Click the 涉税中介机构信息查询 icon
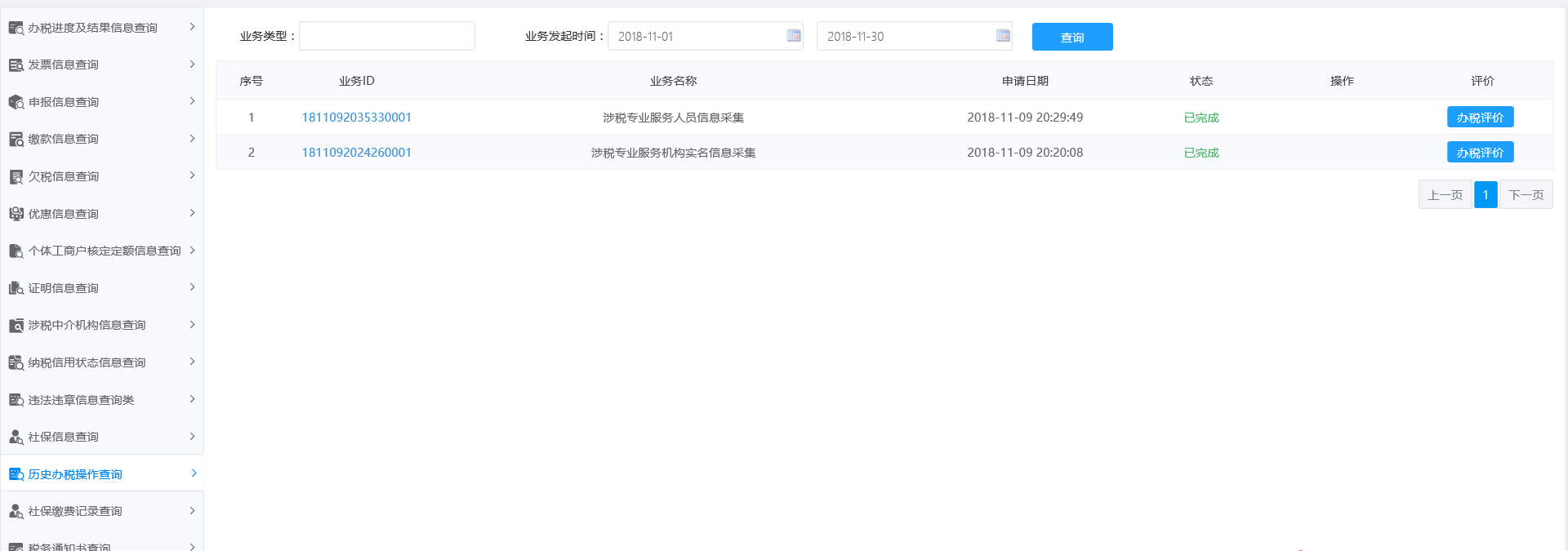 16,325
